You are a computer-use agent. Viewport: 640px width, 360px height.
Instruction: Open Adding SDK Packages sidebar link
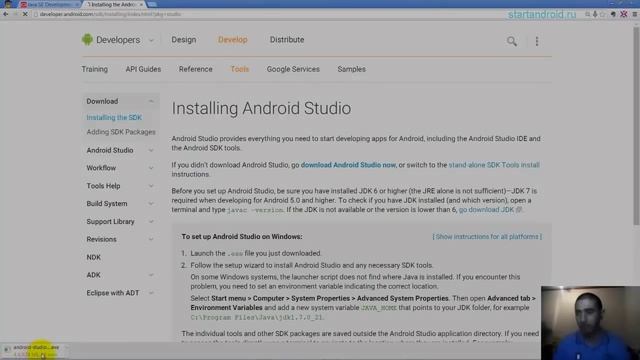pos(121,132)
